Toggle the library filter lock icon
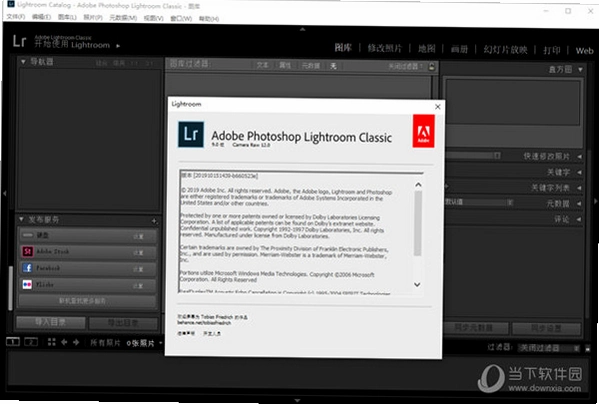Screen dimensions: 599x404 pos(432,66)
